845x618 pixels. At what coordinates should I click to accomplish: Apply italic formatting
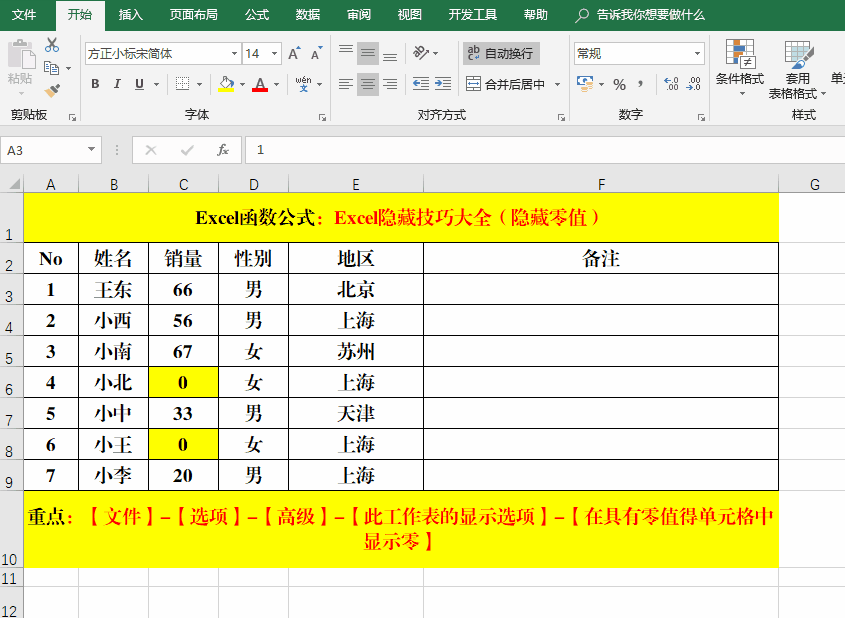[117, 84]
